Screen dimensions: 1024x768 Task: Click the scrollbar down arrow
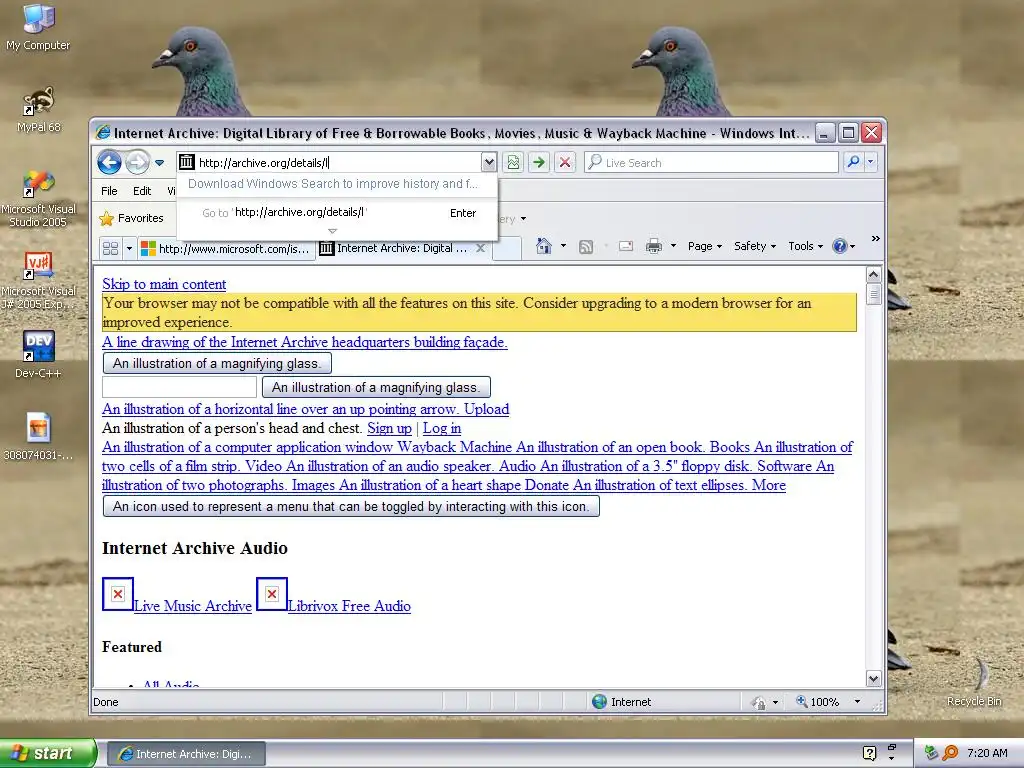[x=873, y=679]
